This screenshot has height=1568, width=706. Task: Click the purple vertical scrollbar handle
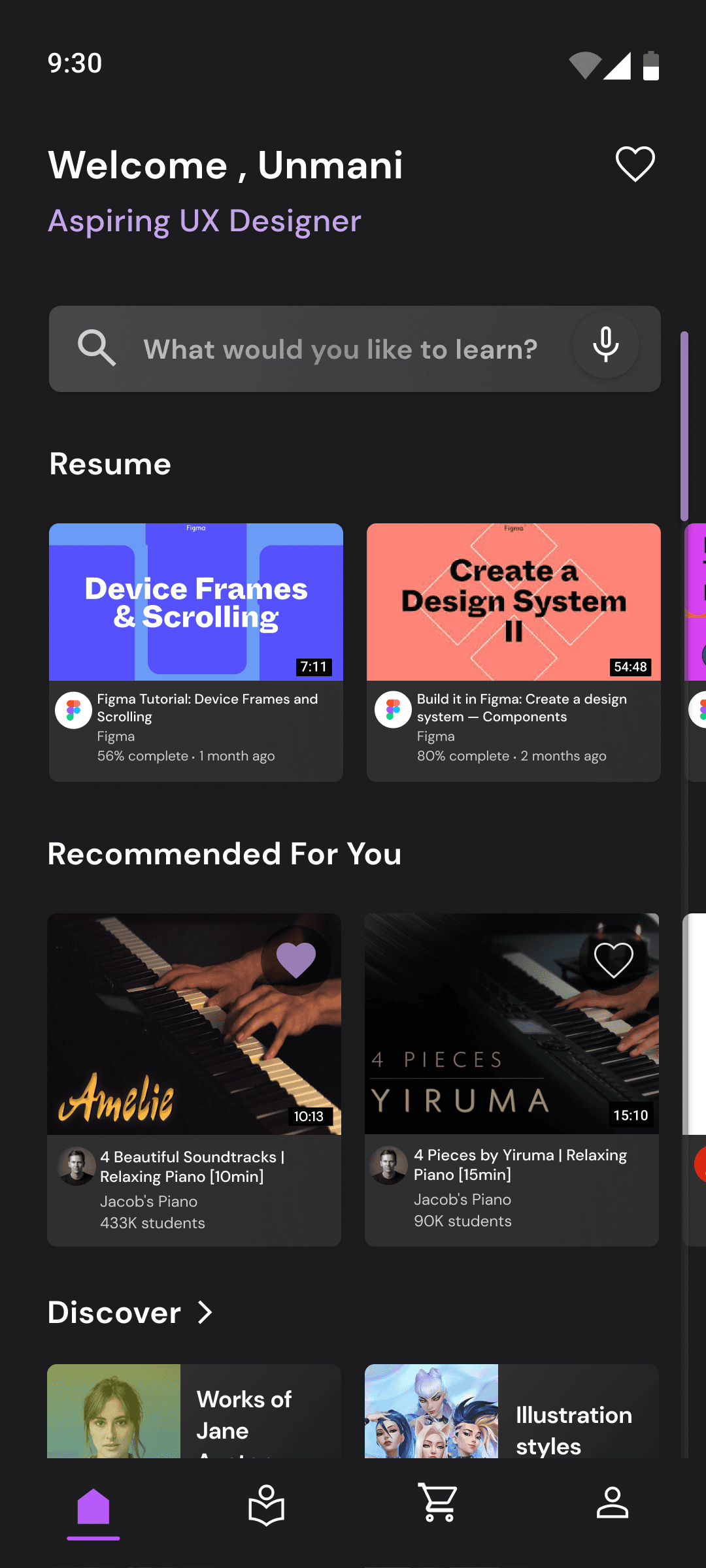coord(684,426)
